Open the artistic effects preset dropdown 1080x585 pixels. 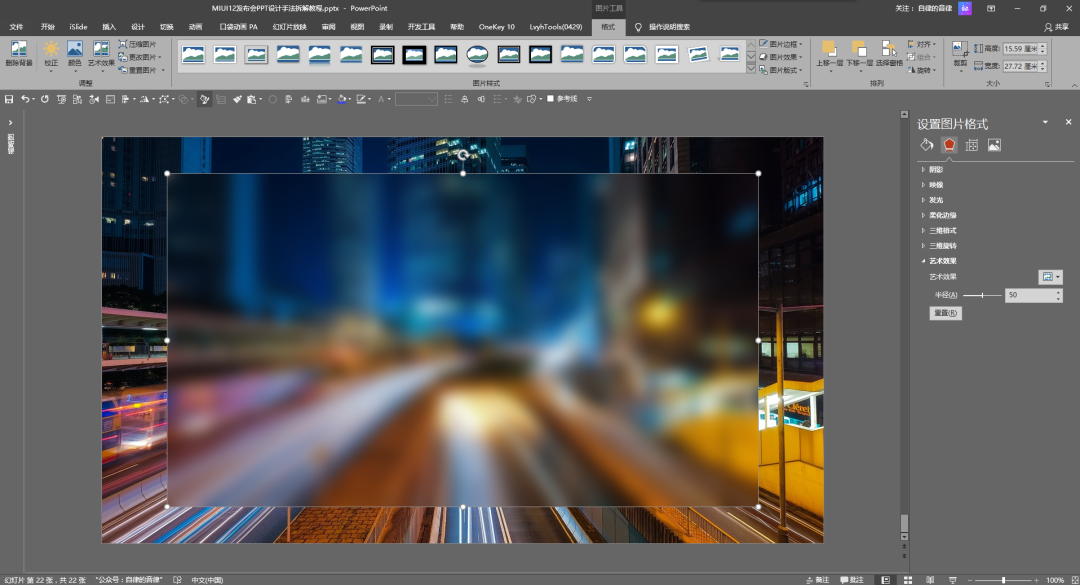pos(1050,276)
